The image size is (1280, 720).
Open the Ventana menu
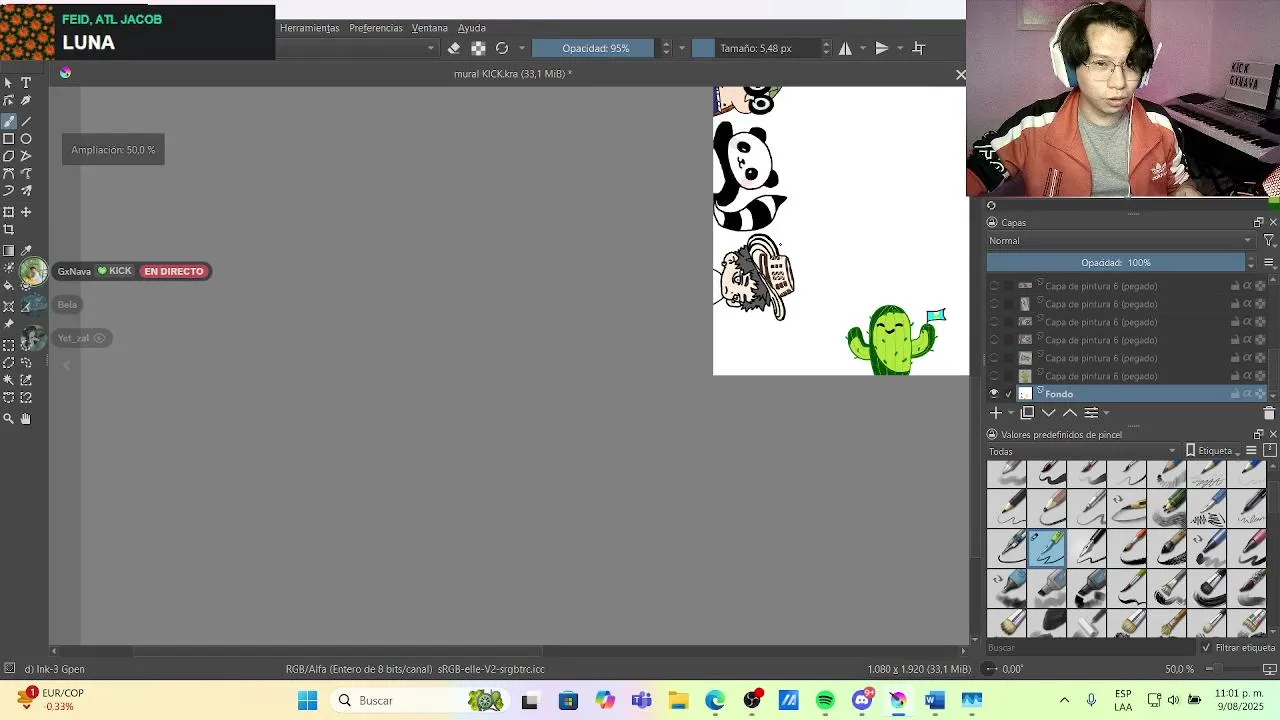(429, 28)
